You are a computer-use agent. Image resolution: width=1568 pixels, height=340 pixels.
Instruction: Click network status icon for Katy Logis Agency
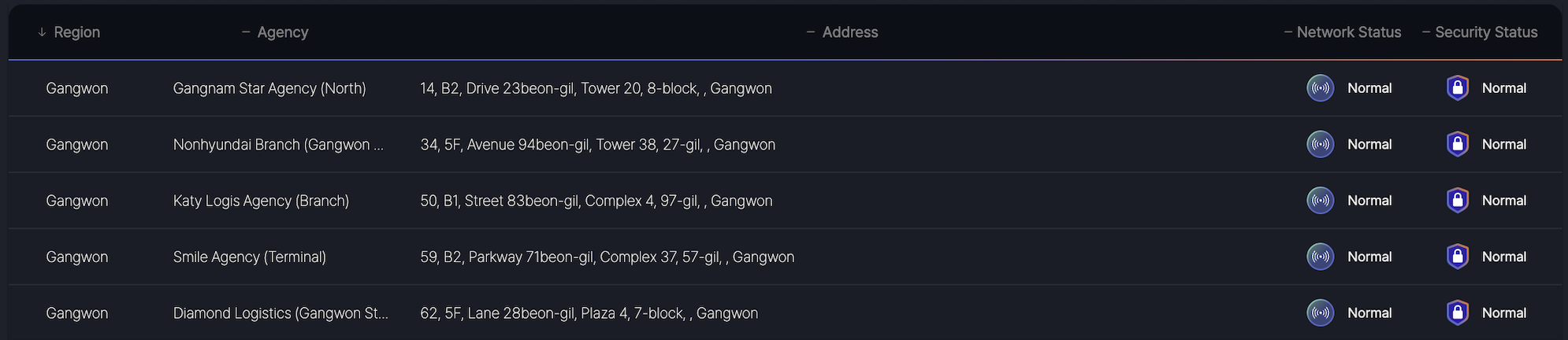pos(1320,201)
